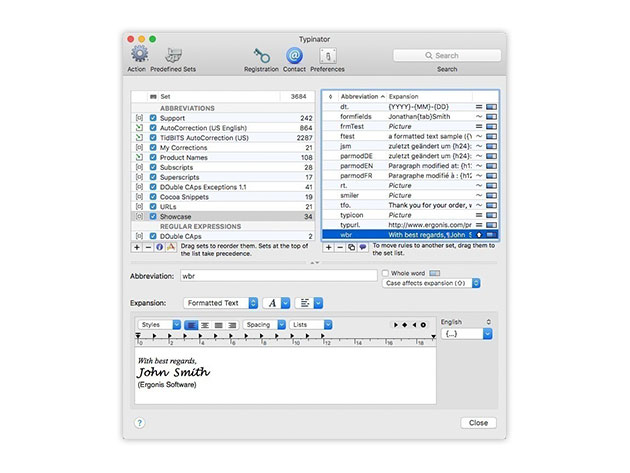This screenshot has height=473, width=630.
Task: Center align expansion text
Action: pyautogui.click(x=205, y=325)
